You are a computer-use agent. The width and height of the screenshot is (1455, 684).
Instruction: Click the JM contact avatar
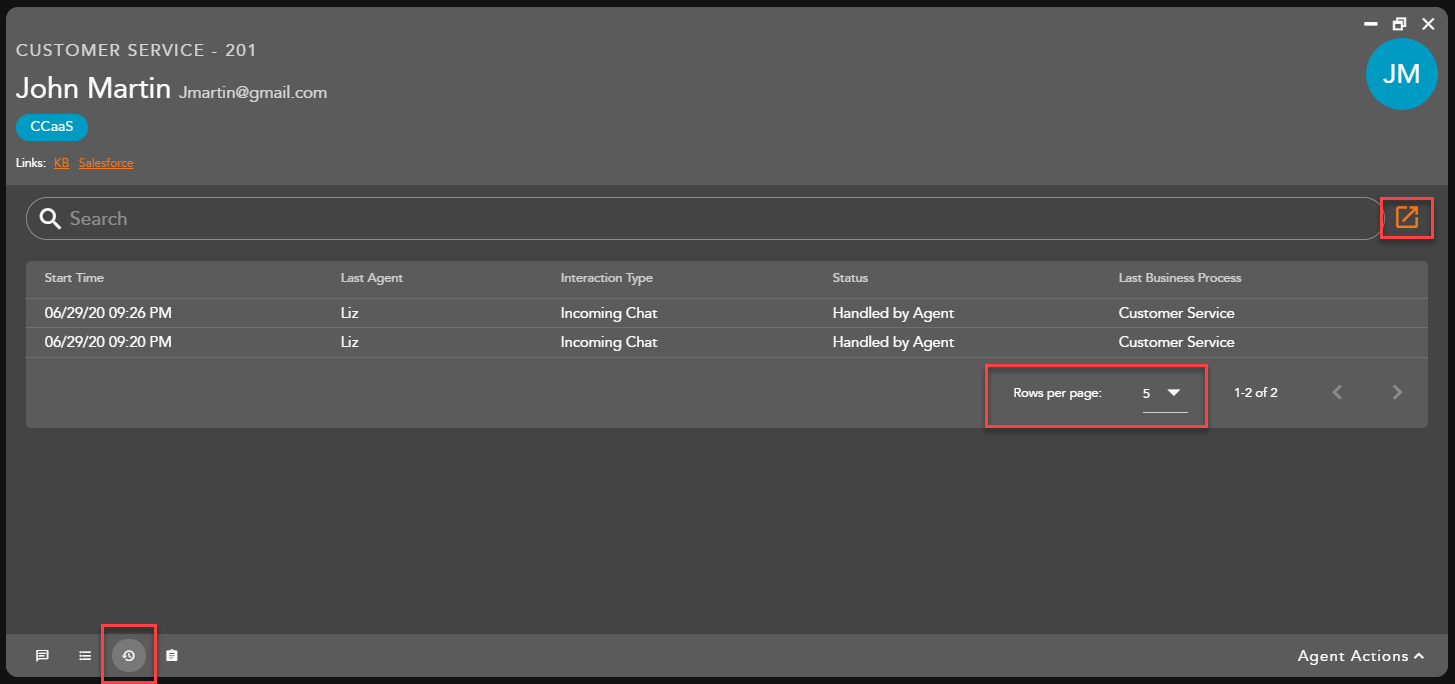coord(1401,74)
